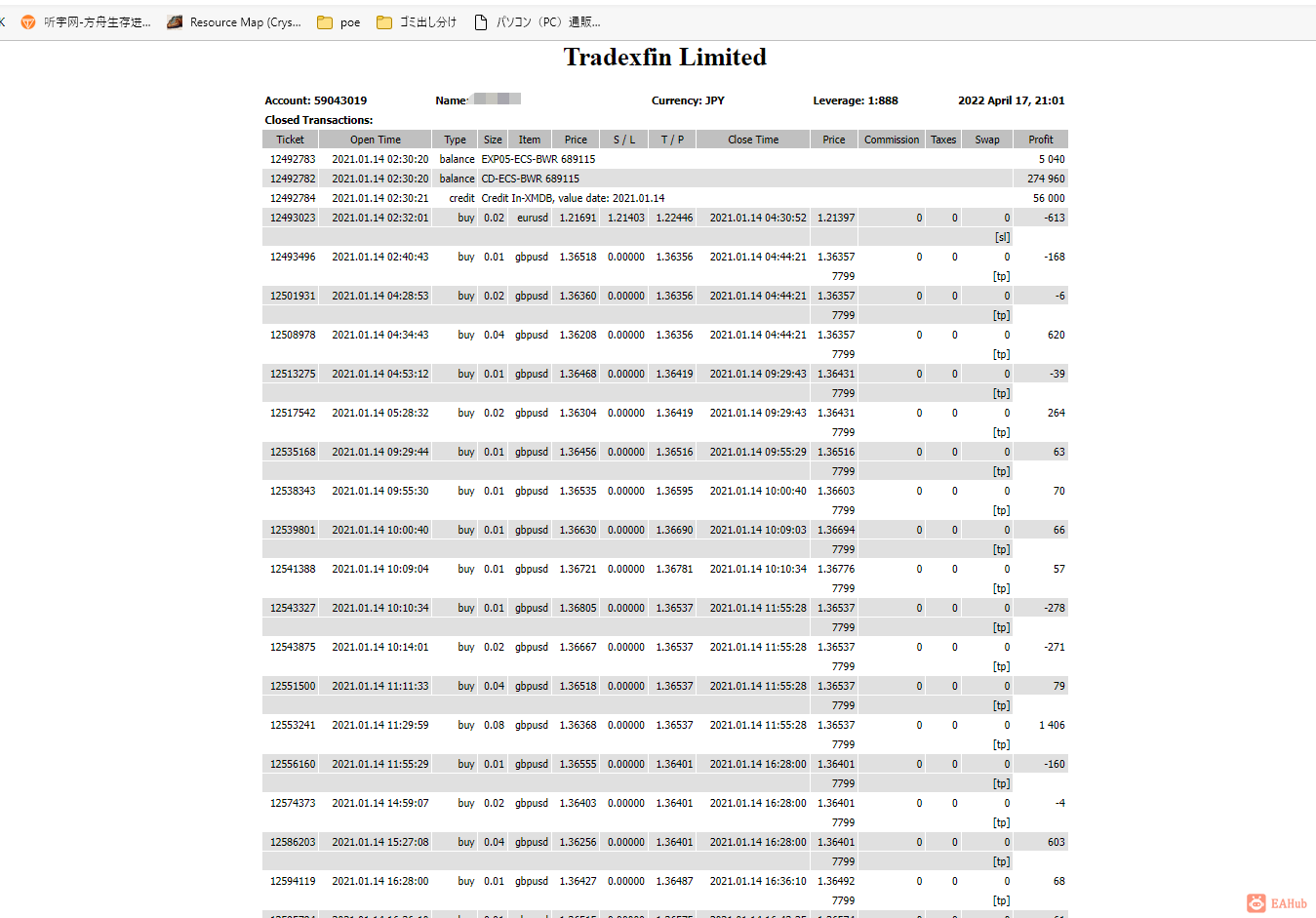Select the CD-ECS-BWR 689115 balance entry
This screenshot has width=1316, height=918.
pyautogui.click(x=531, y=179)
